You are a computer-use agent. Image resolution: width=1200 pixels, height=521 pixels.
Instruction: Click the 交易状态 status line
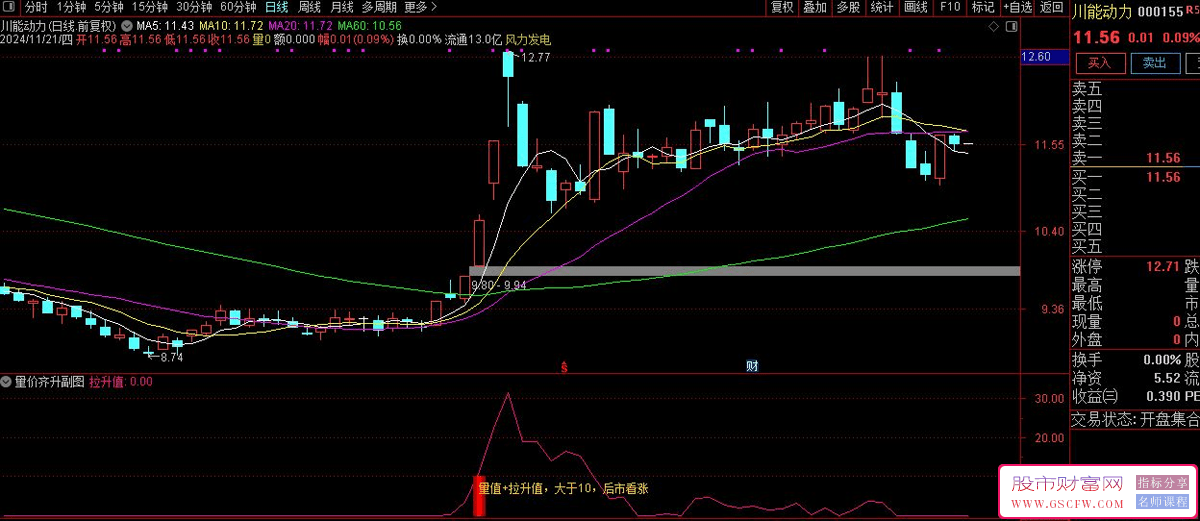[x=1135, y=420]
